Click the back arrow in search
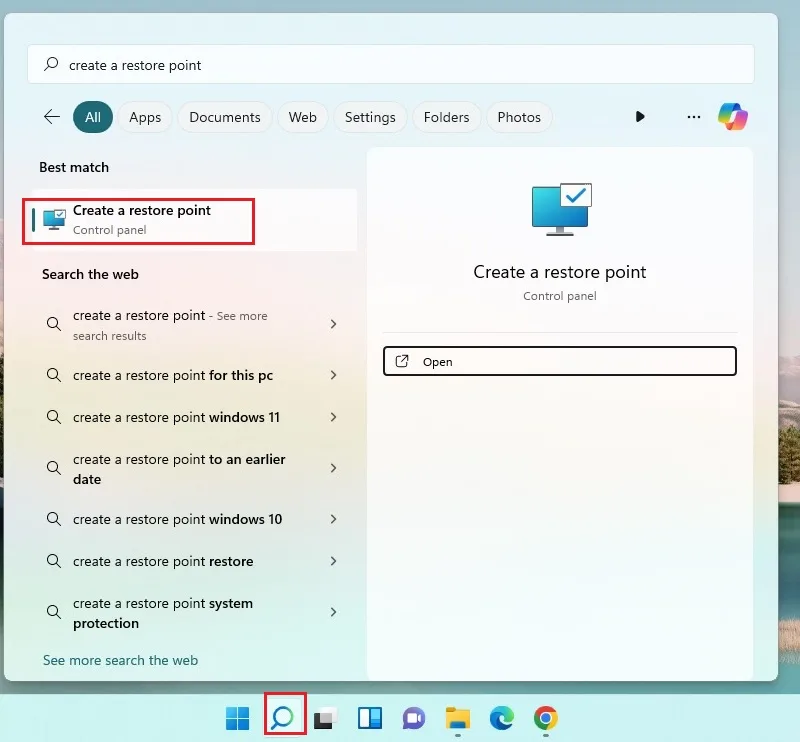The width and height of the screenshot is (800, 742). point(52,117)
